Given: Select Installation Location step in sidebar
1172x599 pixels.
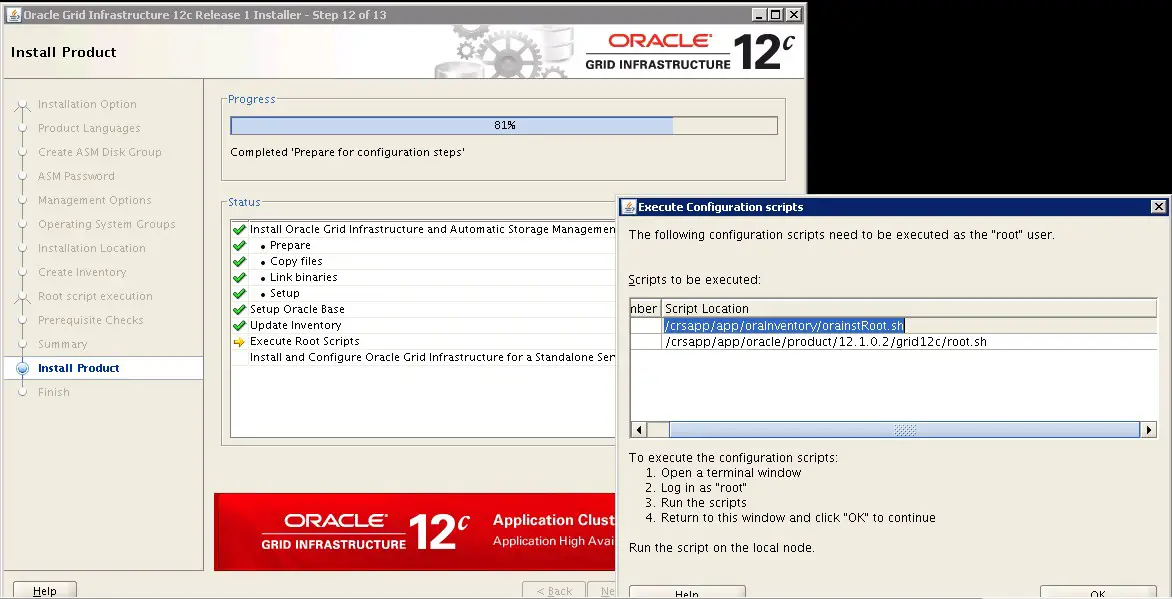Looking at the screenshot, I should [91, 248].
